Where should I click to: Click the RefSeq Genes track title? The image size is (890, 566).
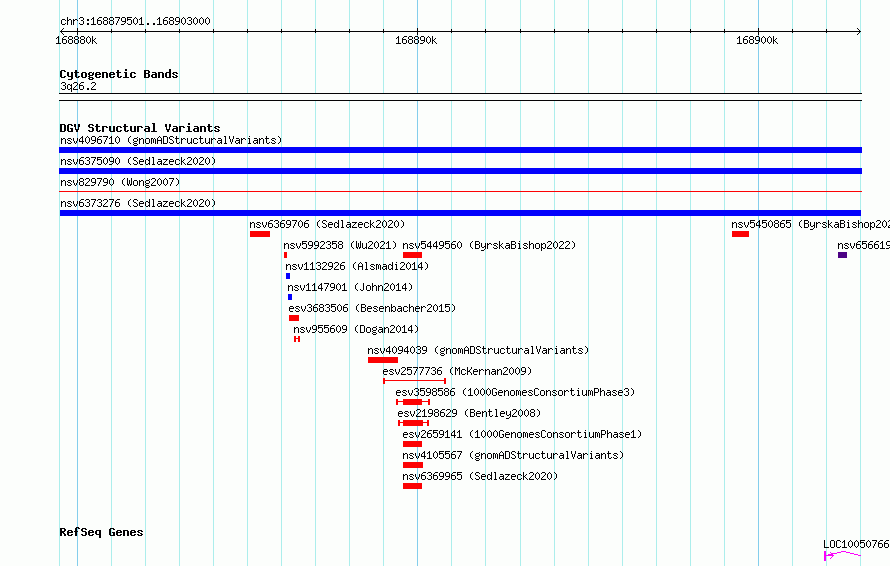pyautogui.click(x=101, y=532)
